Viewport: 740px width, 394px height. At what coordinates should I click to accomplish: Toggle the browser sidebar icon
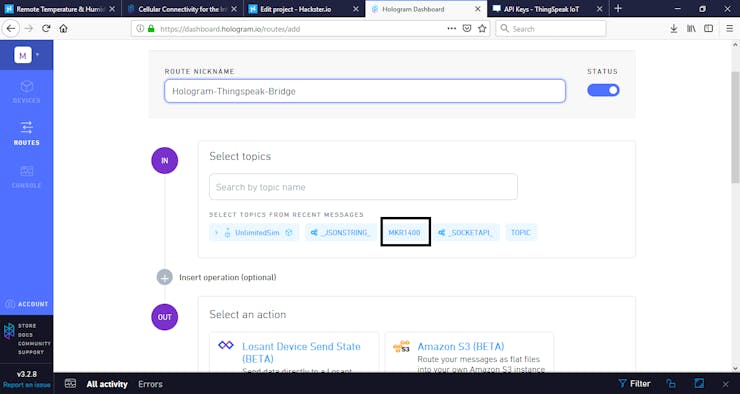coord(708,29)
